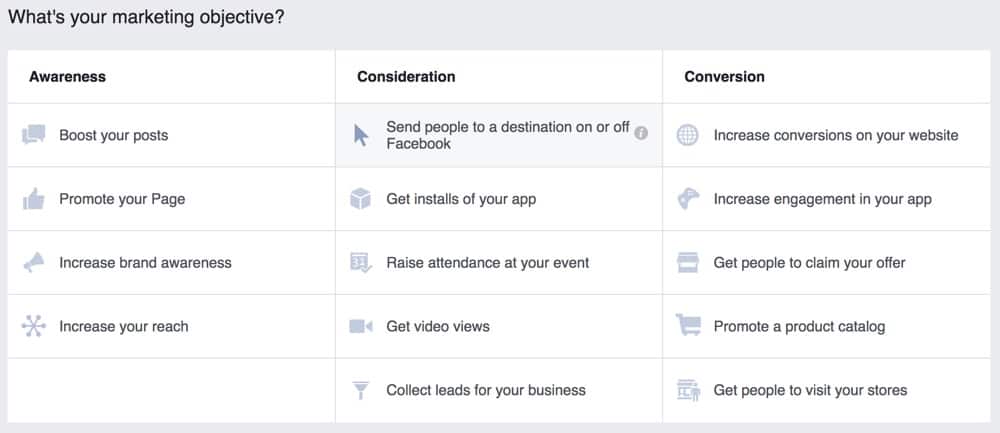Select Boost your posts objective

[x=113, y=135]
